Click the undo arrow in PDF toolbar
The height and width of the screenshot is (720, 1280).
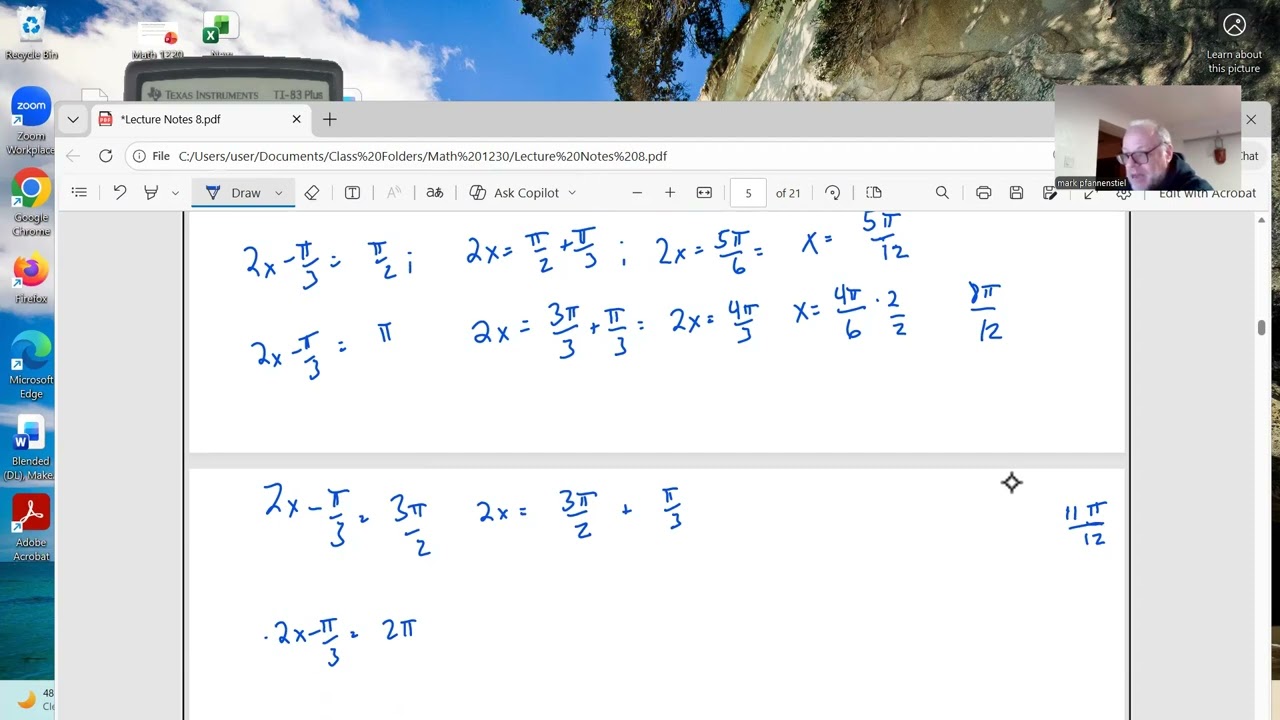coord(120,193)
